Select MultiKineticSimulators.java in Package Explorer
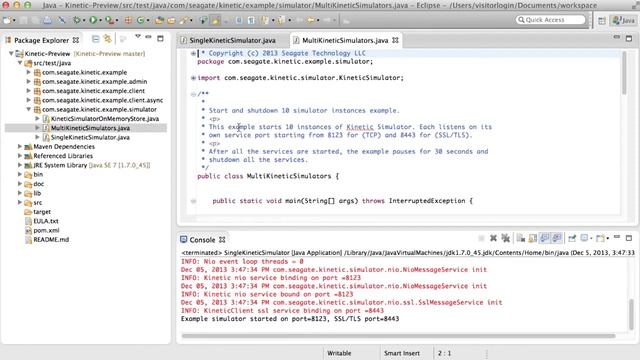 coord(90,128)
